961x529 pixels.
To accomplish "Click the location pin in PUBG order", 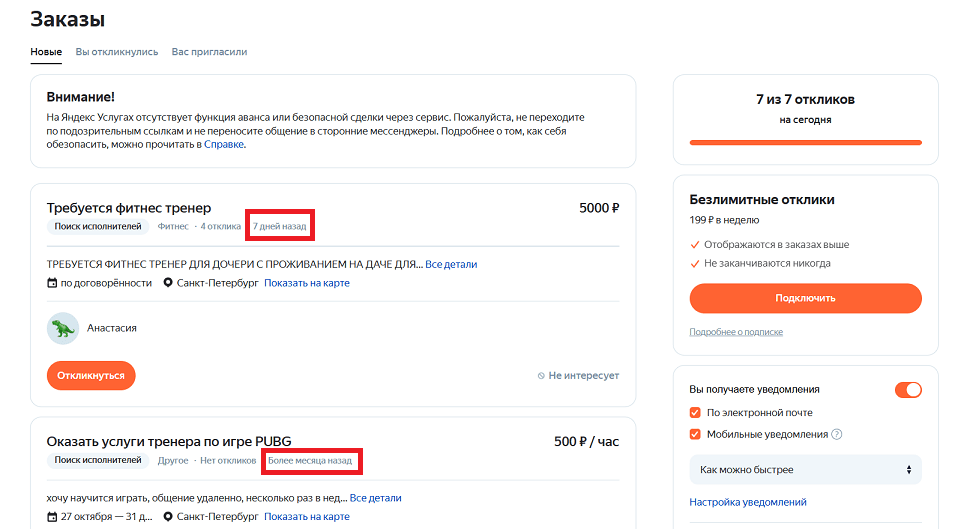I will tap(168, 517).
